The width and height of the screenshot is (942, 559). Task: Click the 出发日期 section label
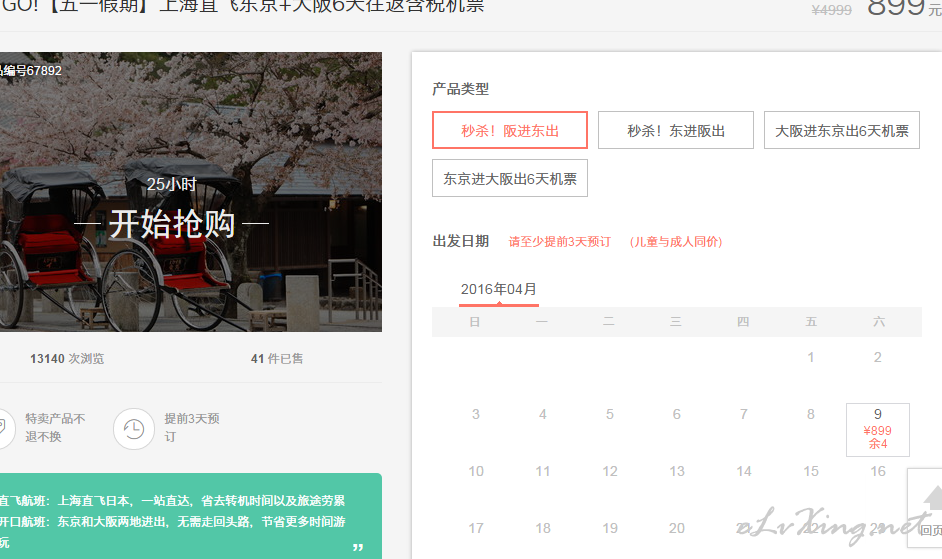(x=461, y=241)
